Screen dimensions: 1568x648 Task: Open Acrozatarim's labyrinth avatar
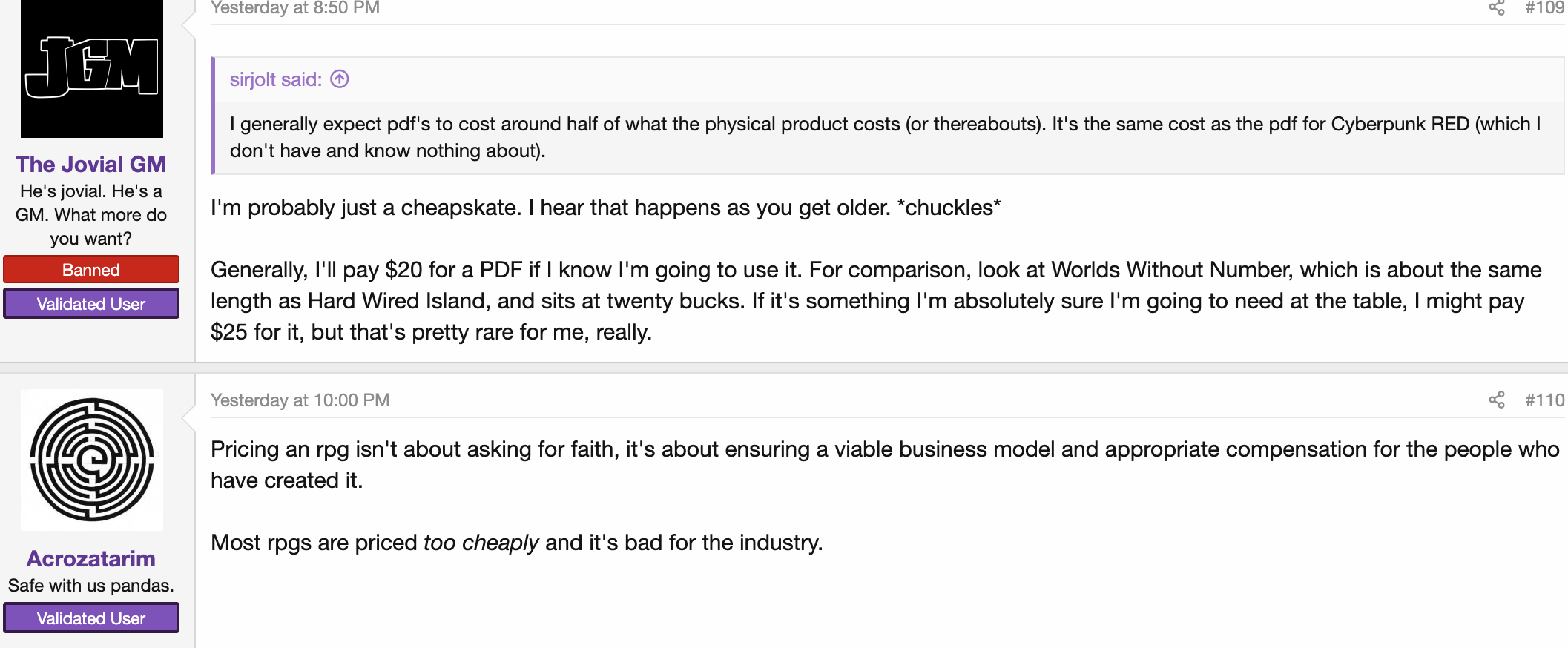(92, 460)
